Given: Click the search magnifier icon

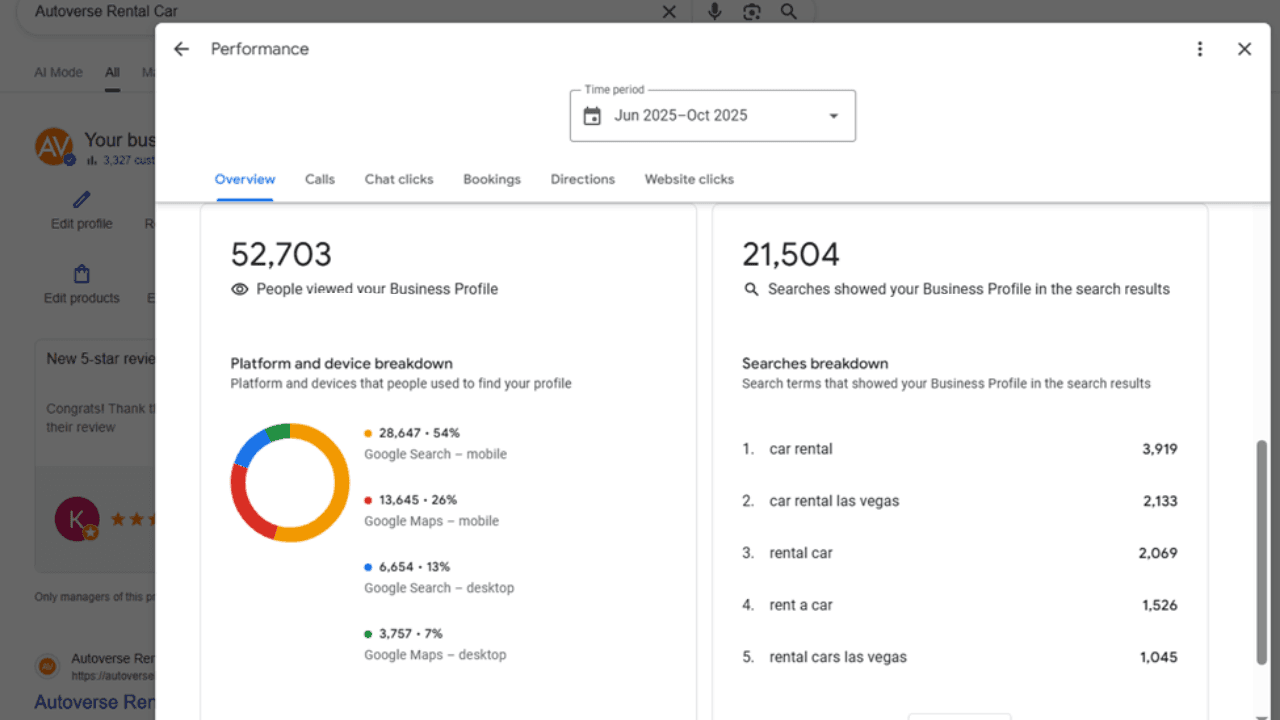Looking at the screenshot, I should [789, 12].
